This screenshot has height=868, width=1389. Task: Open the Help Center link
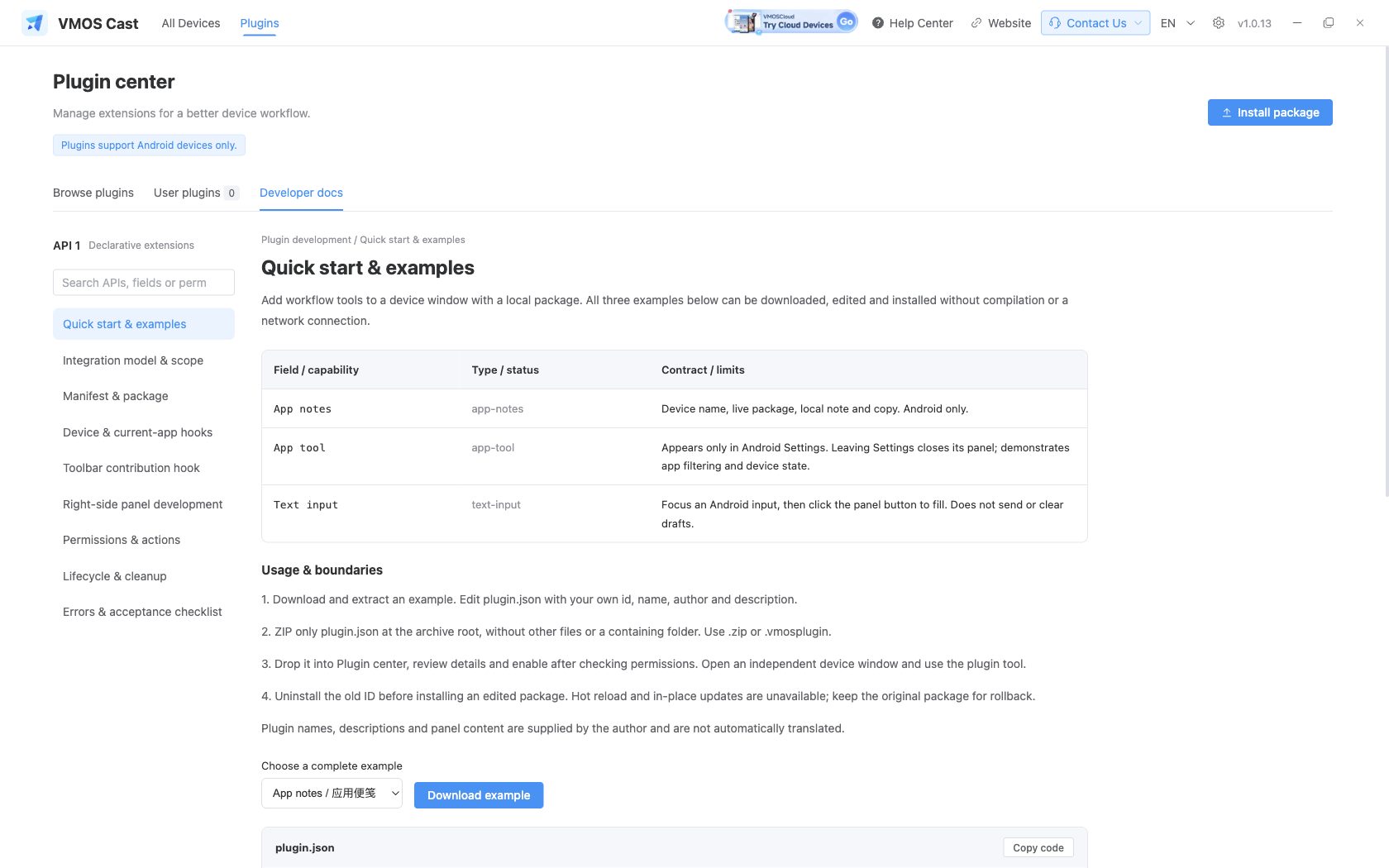click(913, 23)
